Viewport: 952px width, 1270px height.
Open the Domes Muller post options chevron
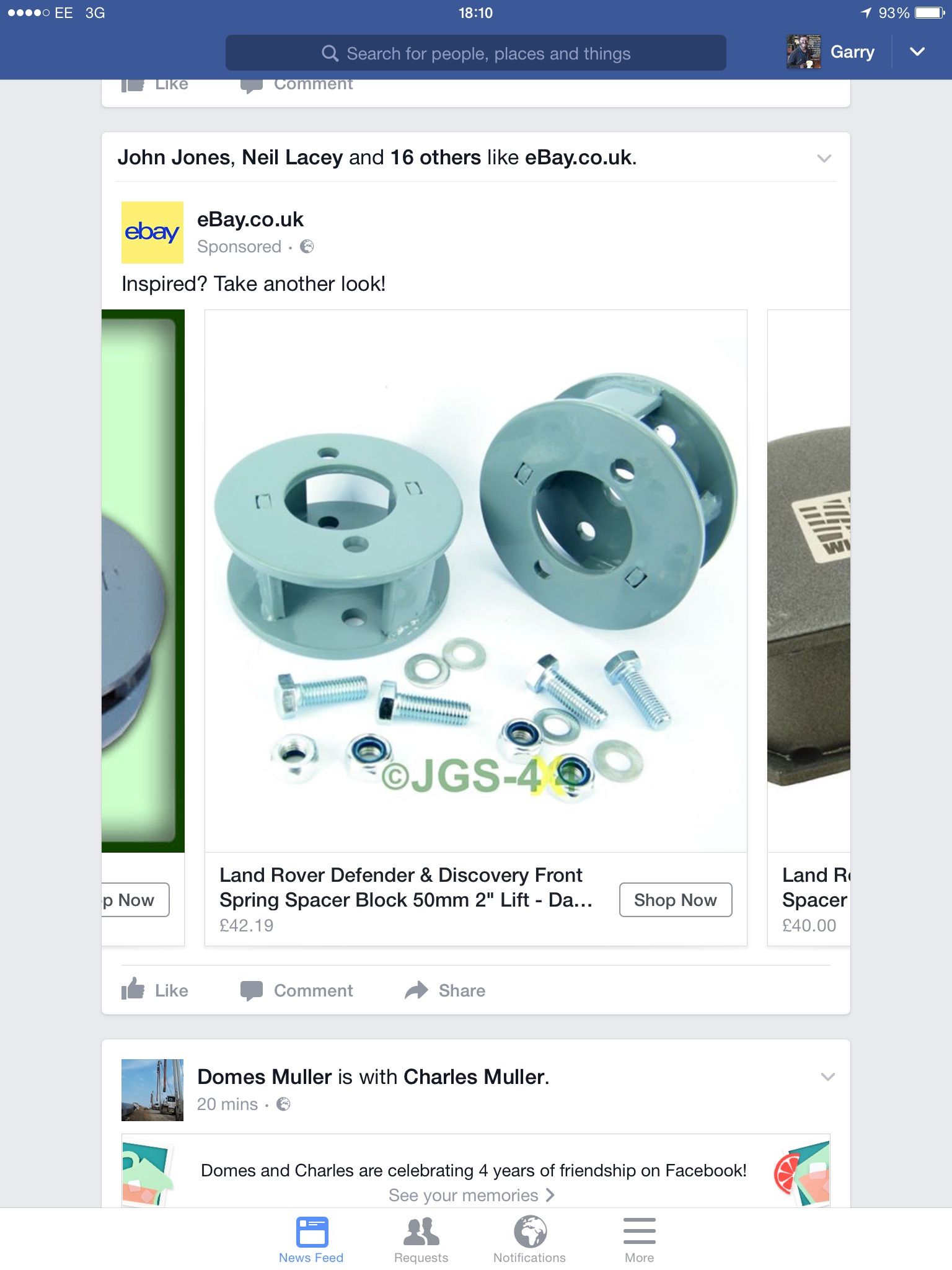pos(827,1077)
